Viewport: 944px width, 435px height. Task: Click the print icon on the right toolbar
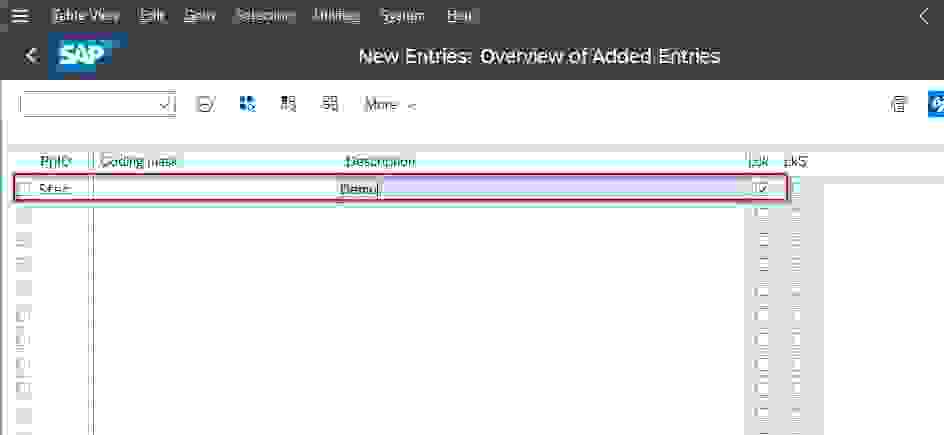(x=900, y=104)
